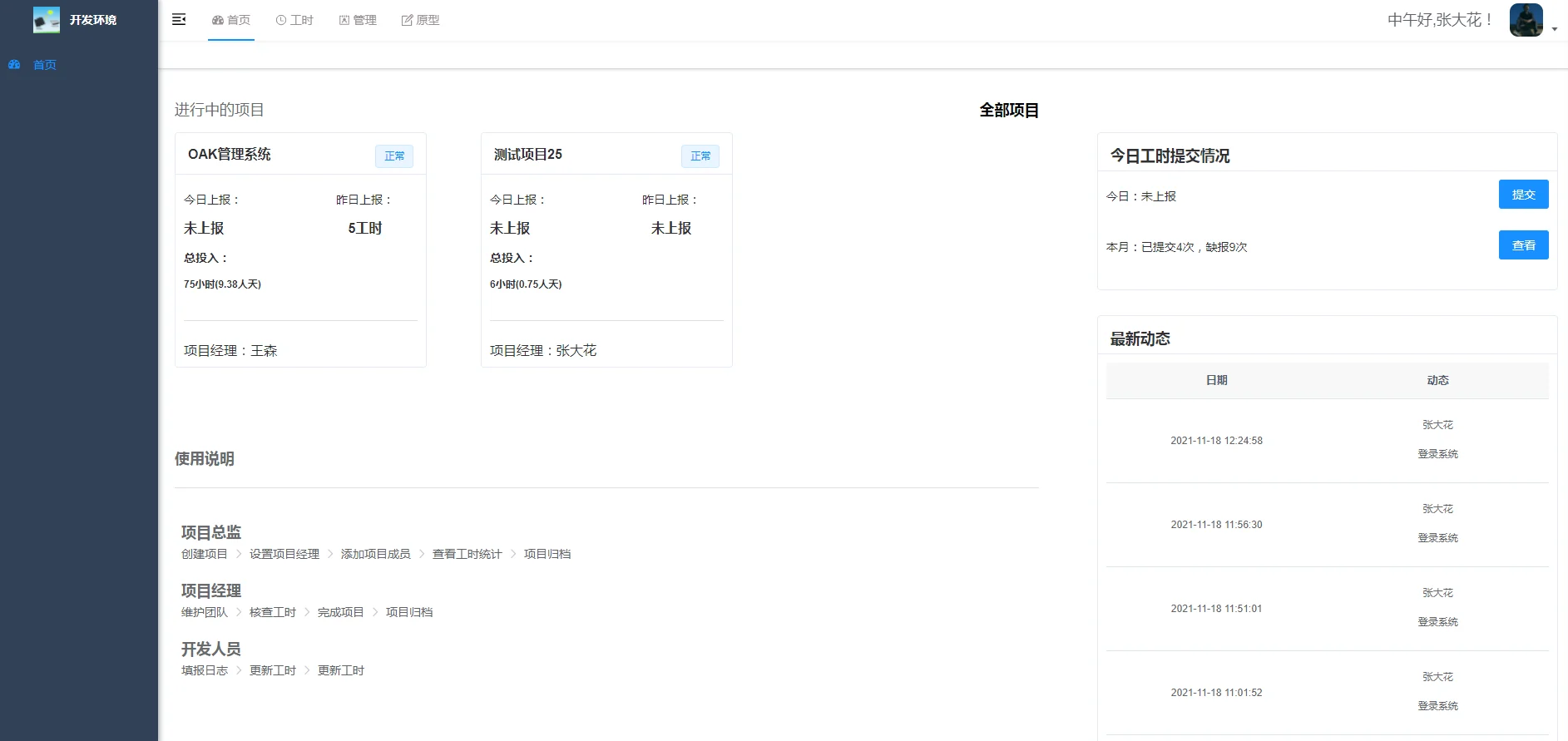Select the 核查工时 step under 项目经理
This screenshot has width=1568, height=741.
[x=273, y=612]
